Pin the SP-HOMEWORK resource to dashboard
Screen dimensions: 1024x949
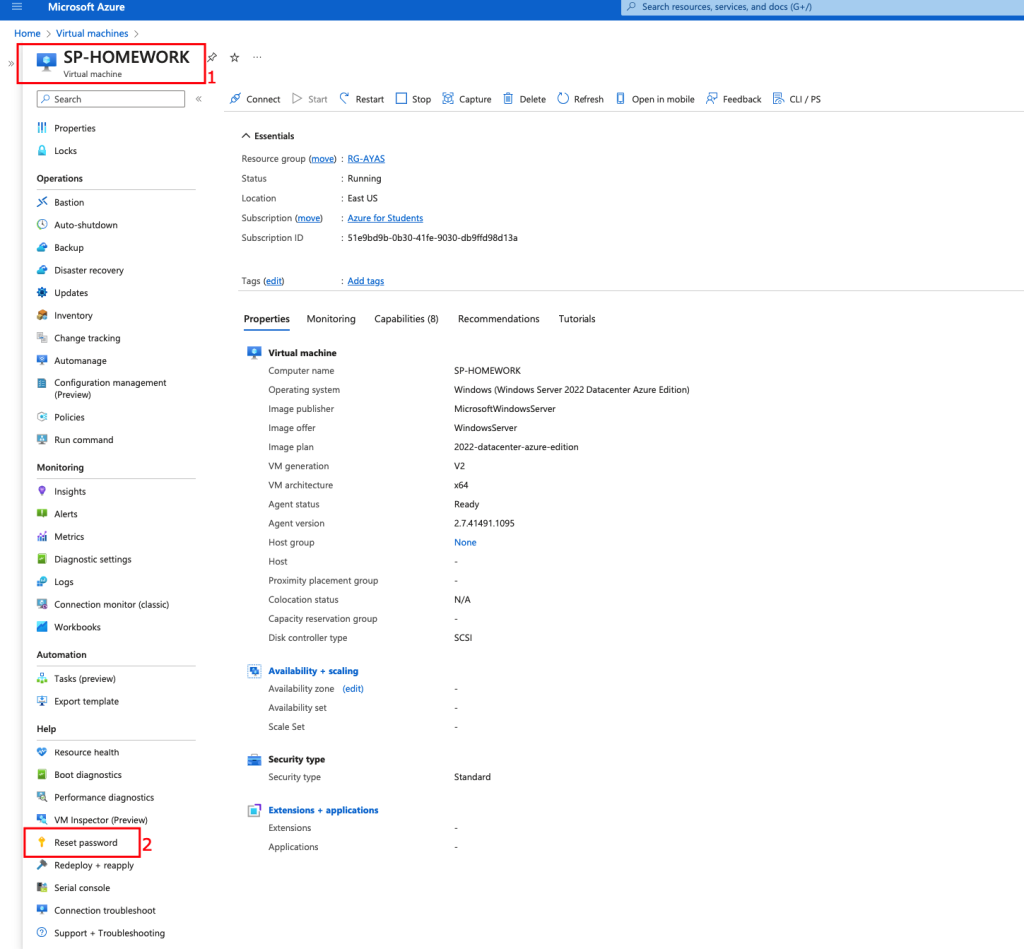212,58
